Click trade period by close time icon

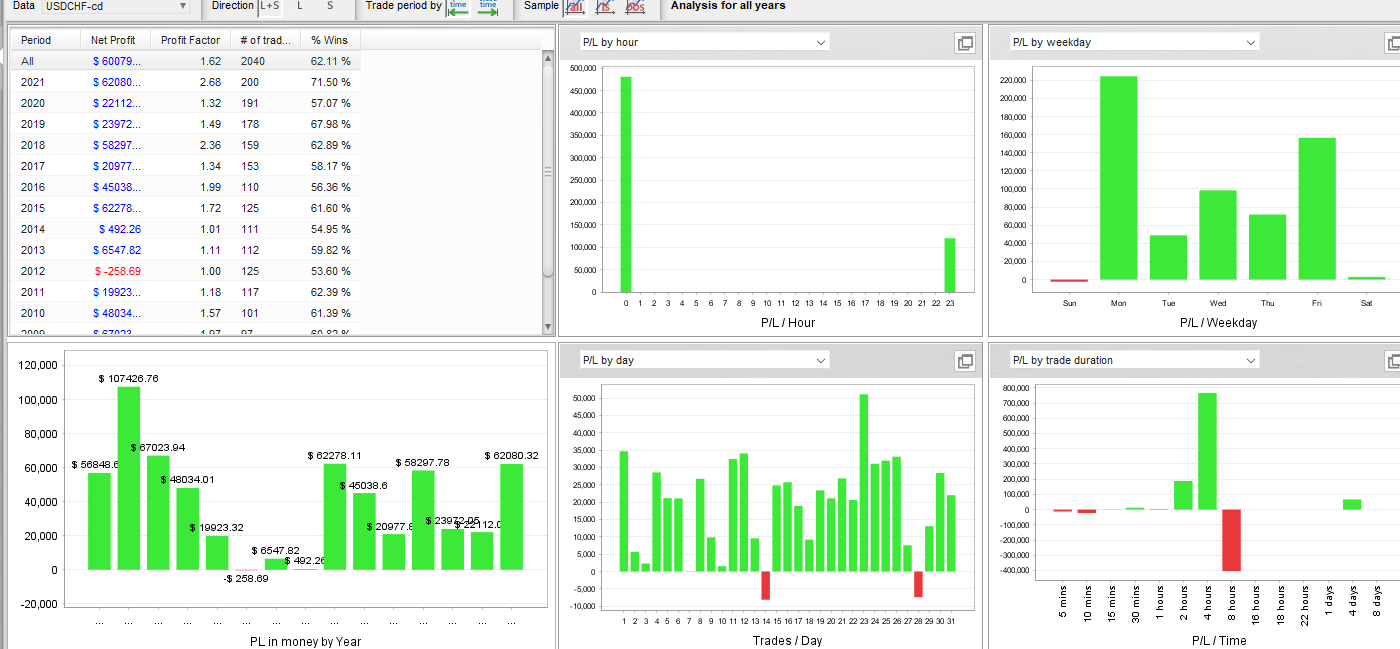pyautogui.click(x=488, y=6)
